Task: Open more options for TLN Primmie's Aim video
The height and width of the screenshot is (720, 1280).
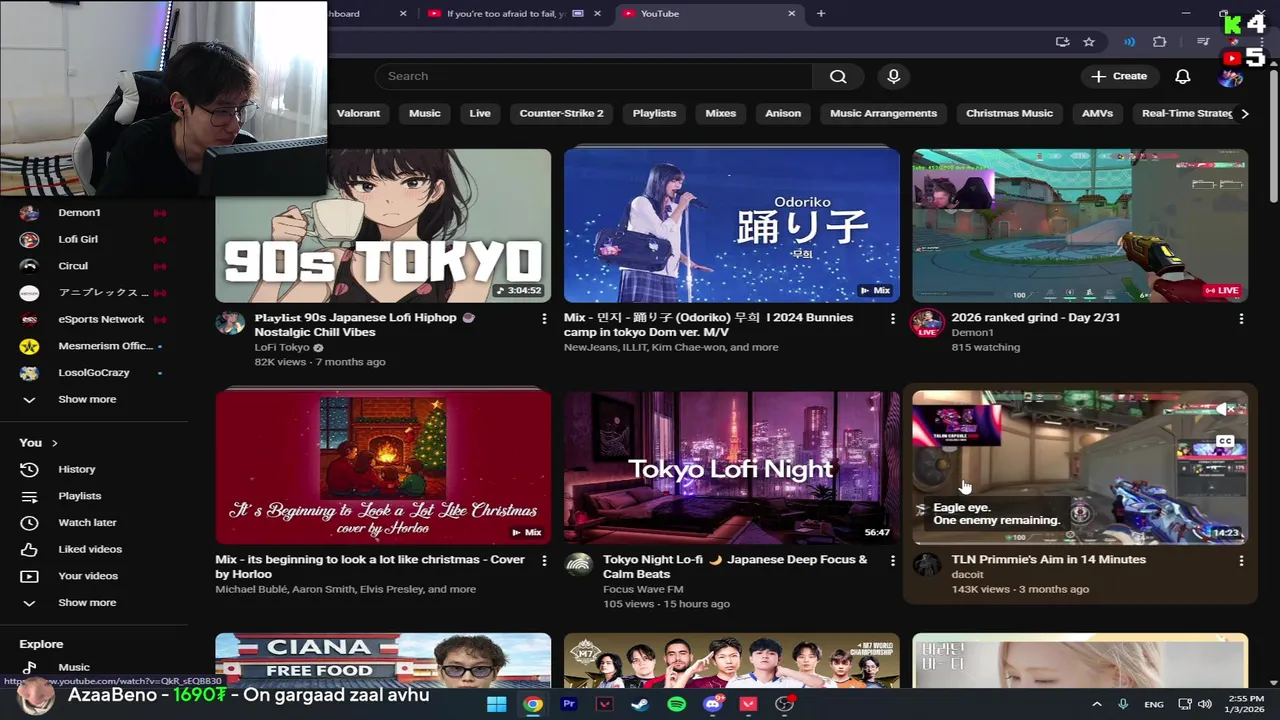Action: (x=1241, y=561)
